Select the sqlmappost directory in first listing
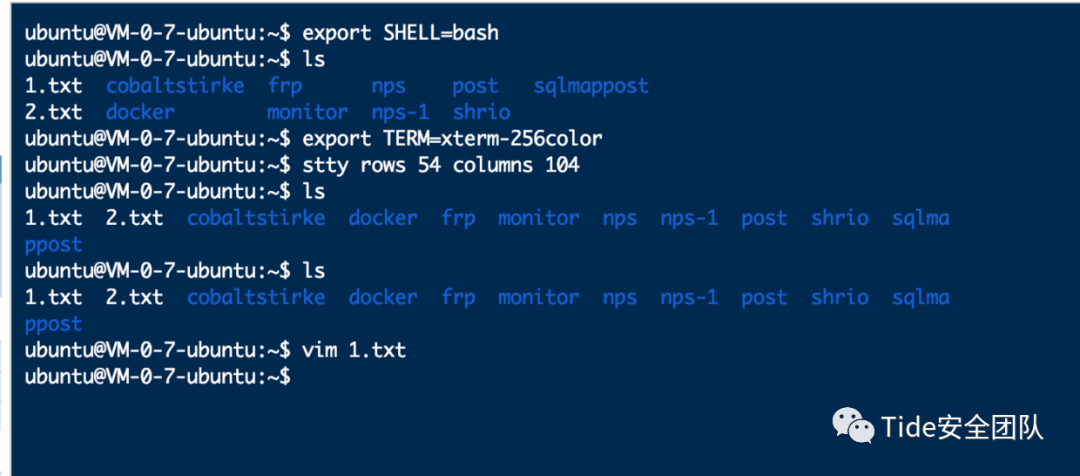The width and height of the screenshot is (1080, 476). tap(591, 87)
